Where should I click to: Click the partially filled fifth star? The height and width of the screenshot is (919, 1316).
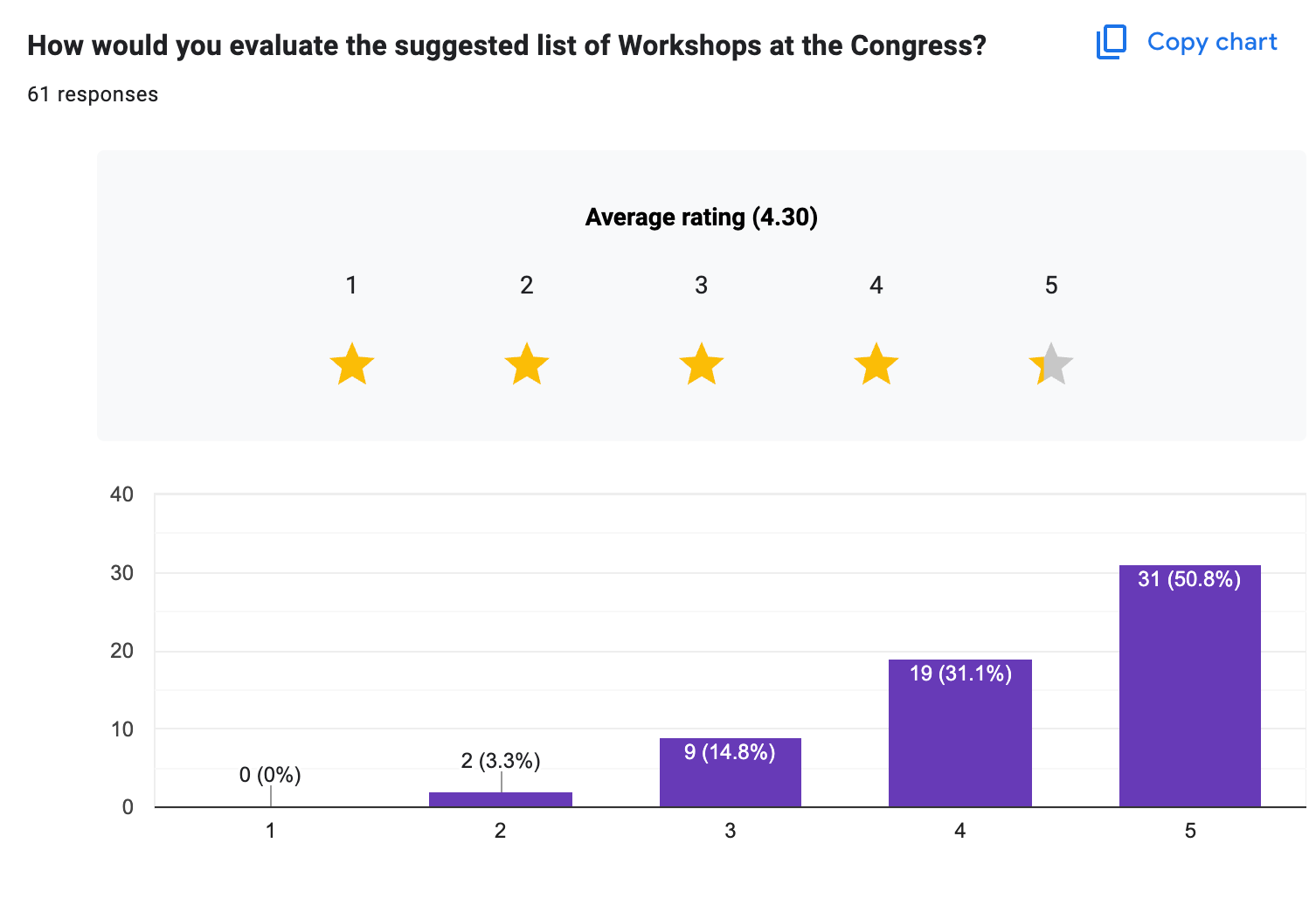(x=1051, y=364)
